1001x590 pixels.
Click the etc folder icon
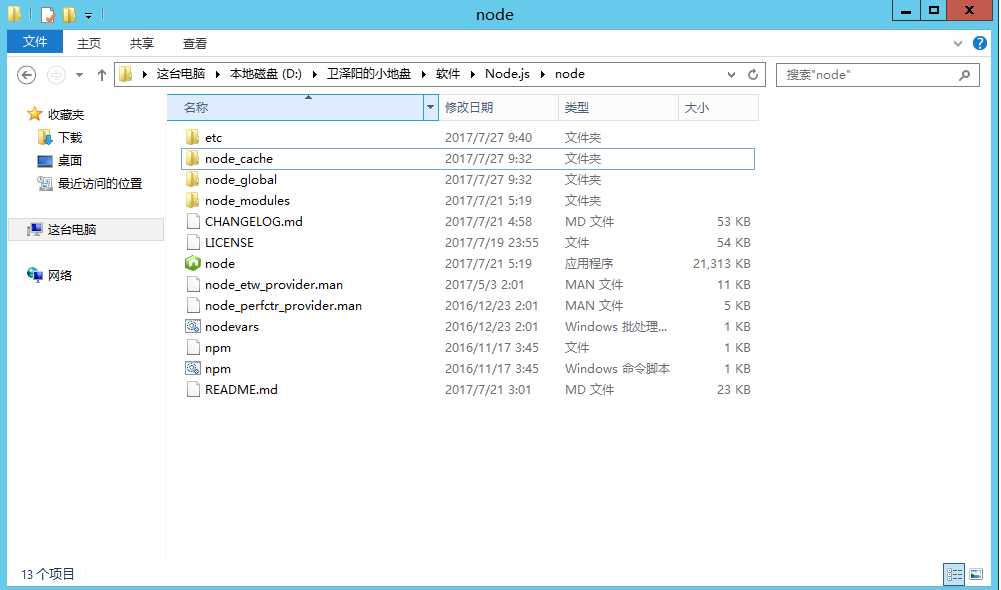click(192, 137)
